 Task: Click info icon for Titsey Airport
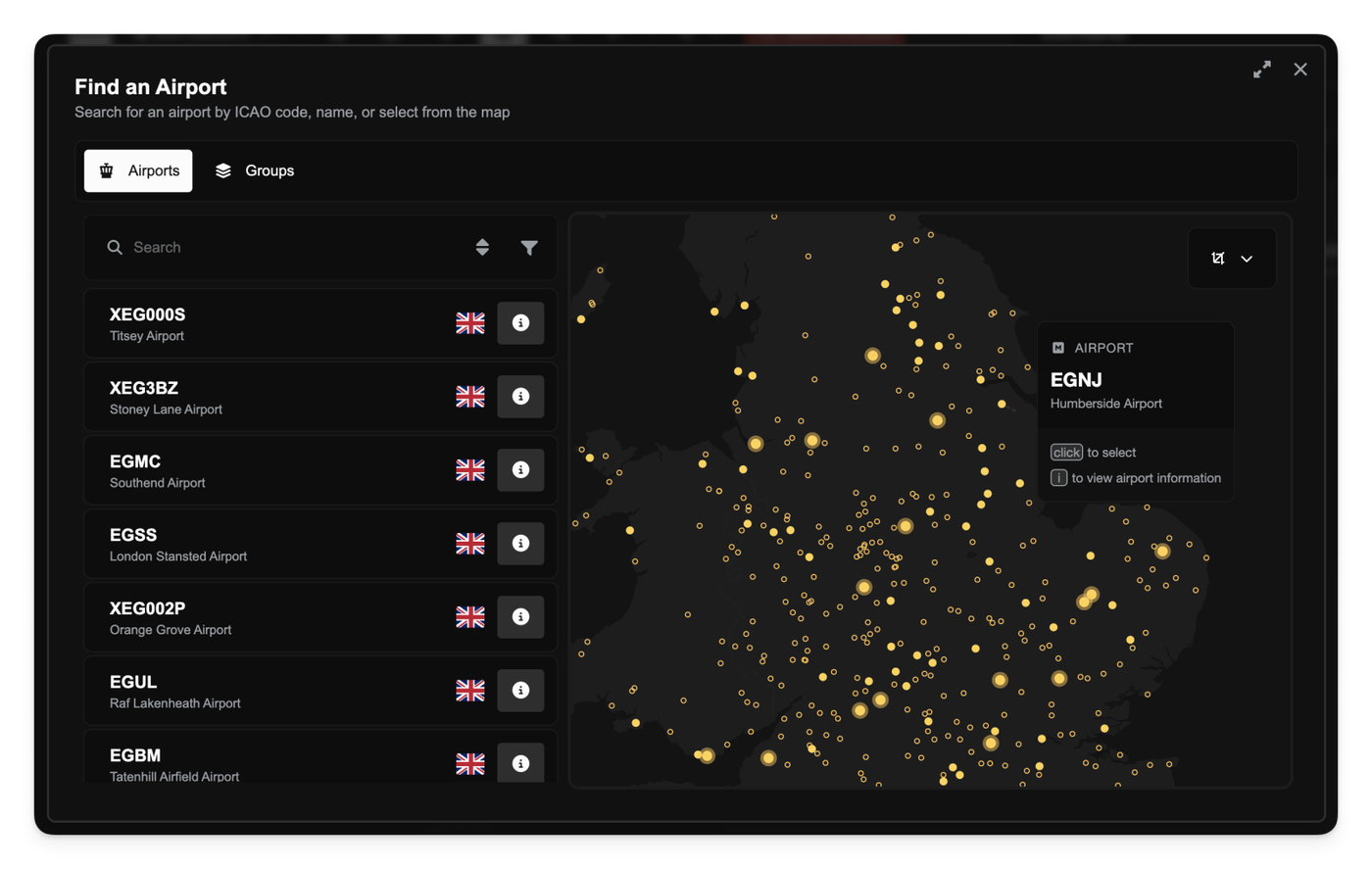tap(520, 323)
